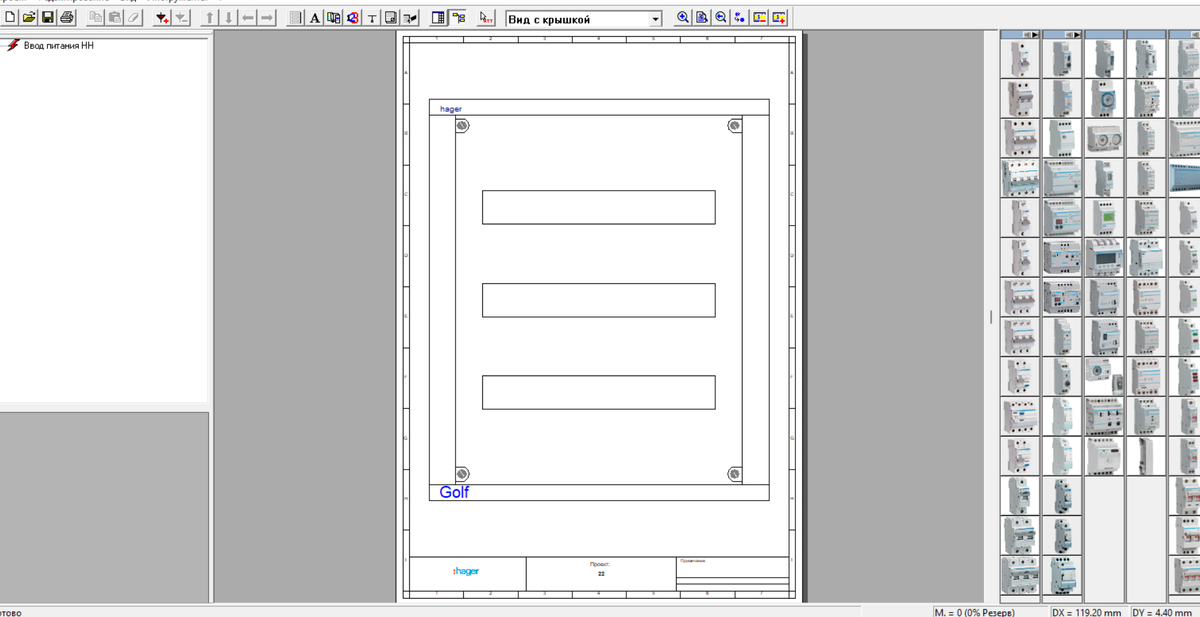This screenshot has height=617, width=1200.
Task: Click the 'Проект 22' title block field
Action: coord(601,573)
